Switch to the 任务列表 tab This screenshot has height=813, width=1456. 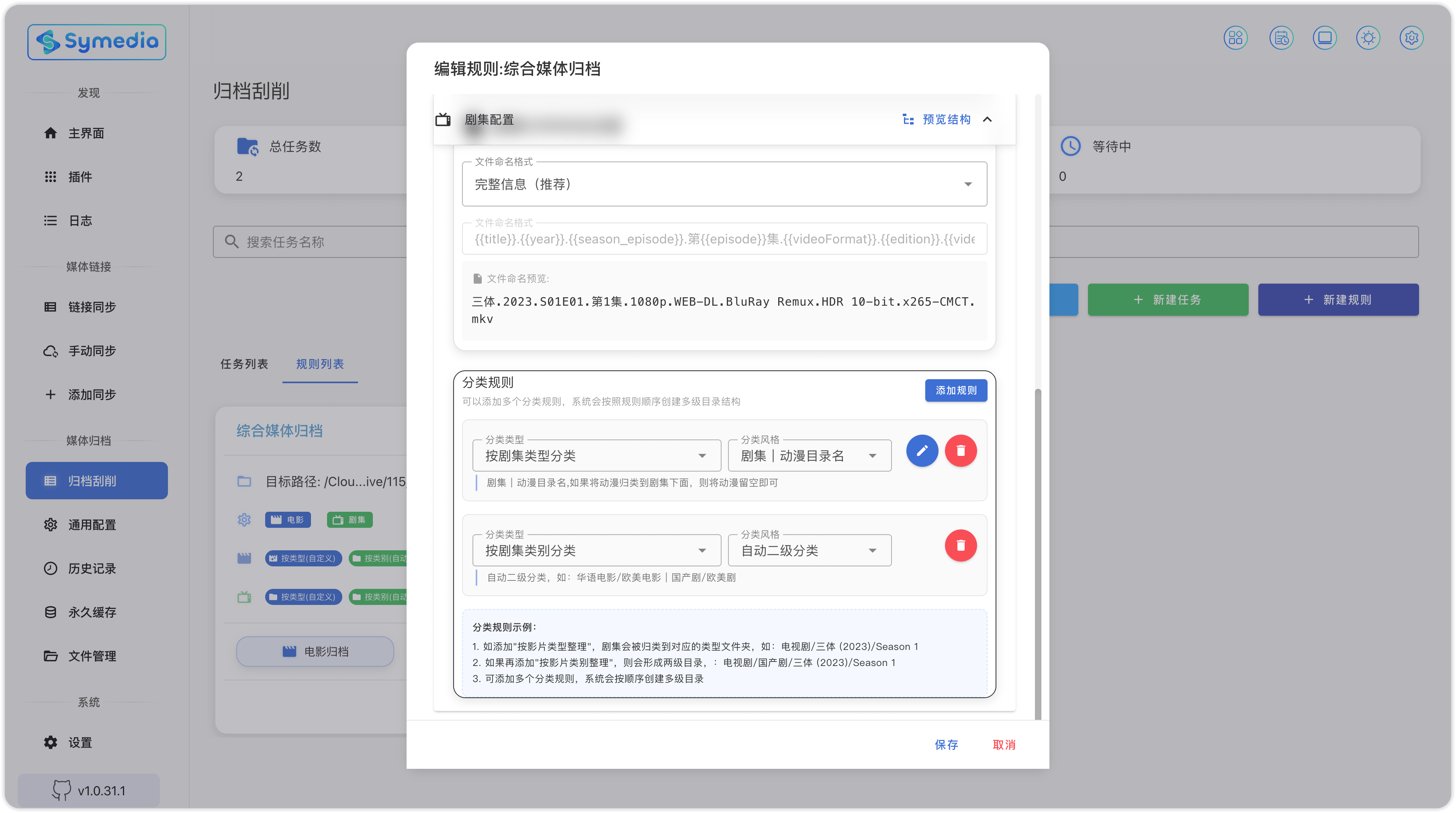pos(244,364)
